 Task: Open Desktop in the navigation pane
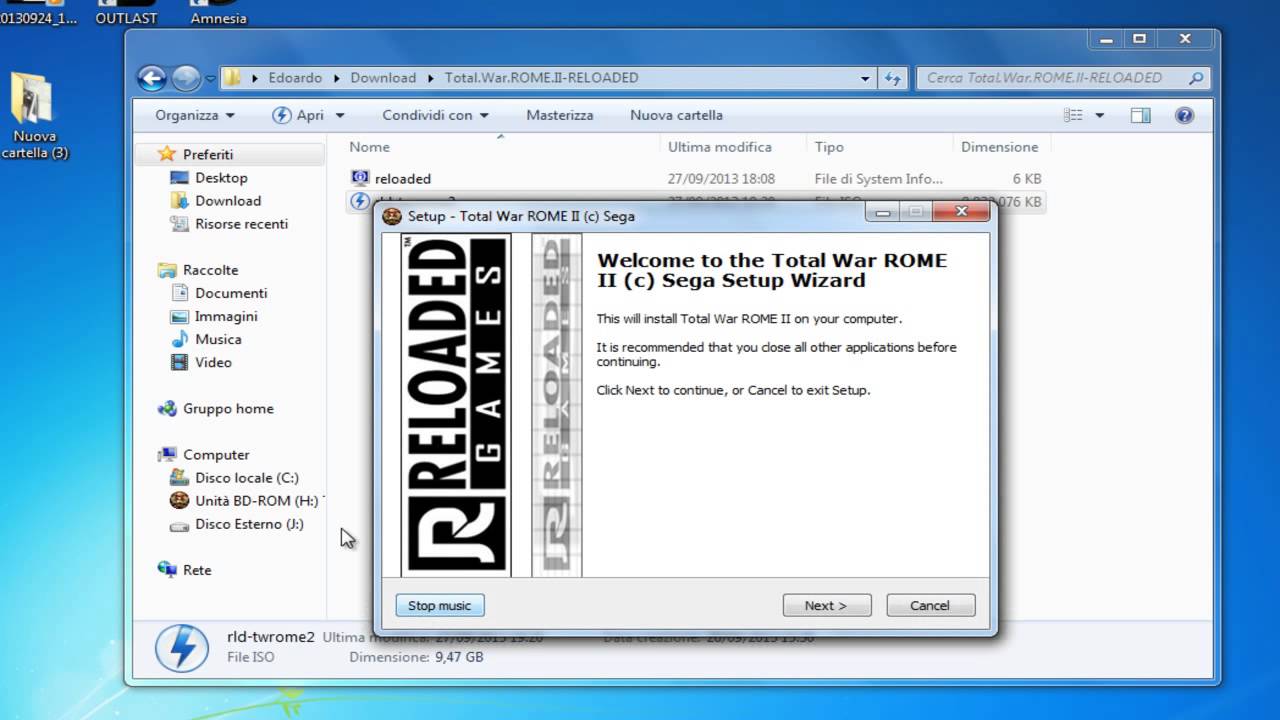coord(221,178)
